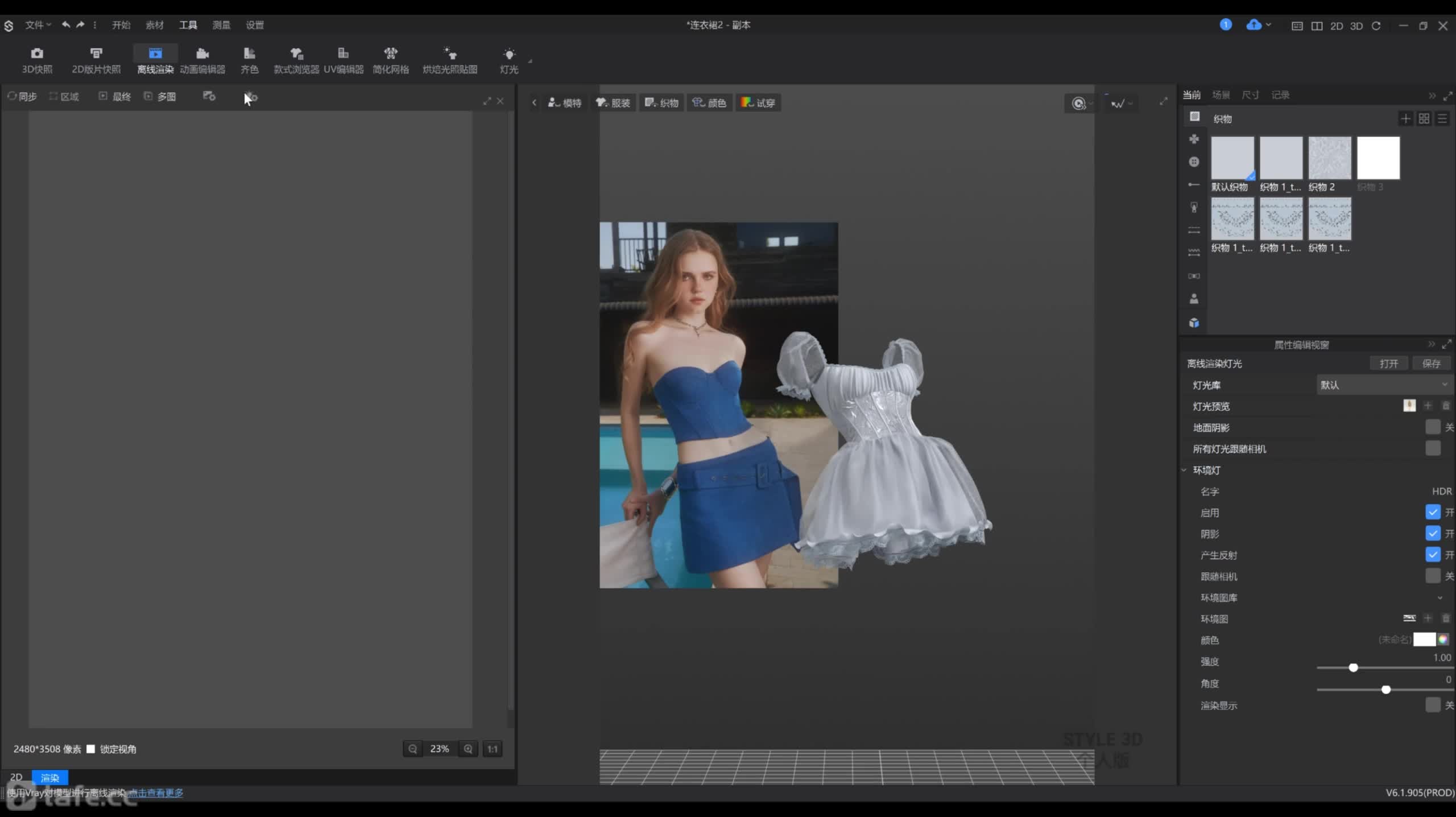This screenshot has height=817, width=1456.
Task: Open the 文件 menu dropdown
Action: click(x=38, y=24)
